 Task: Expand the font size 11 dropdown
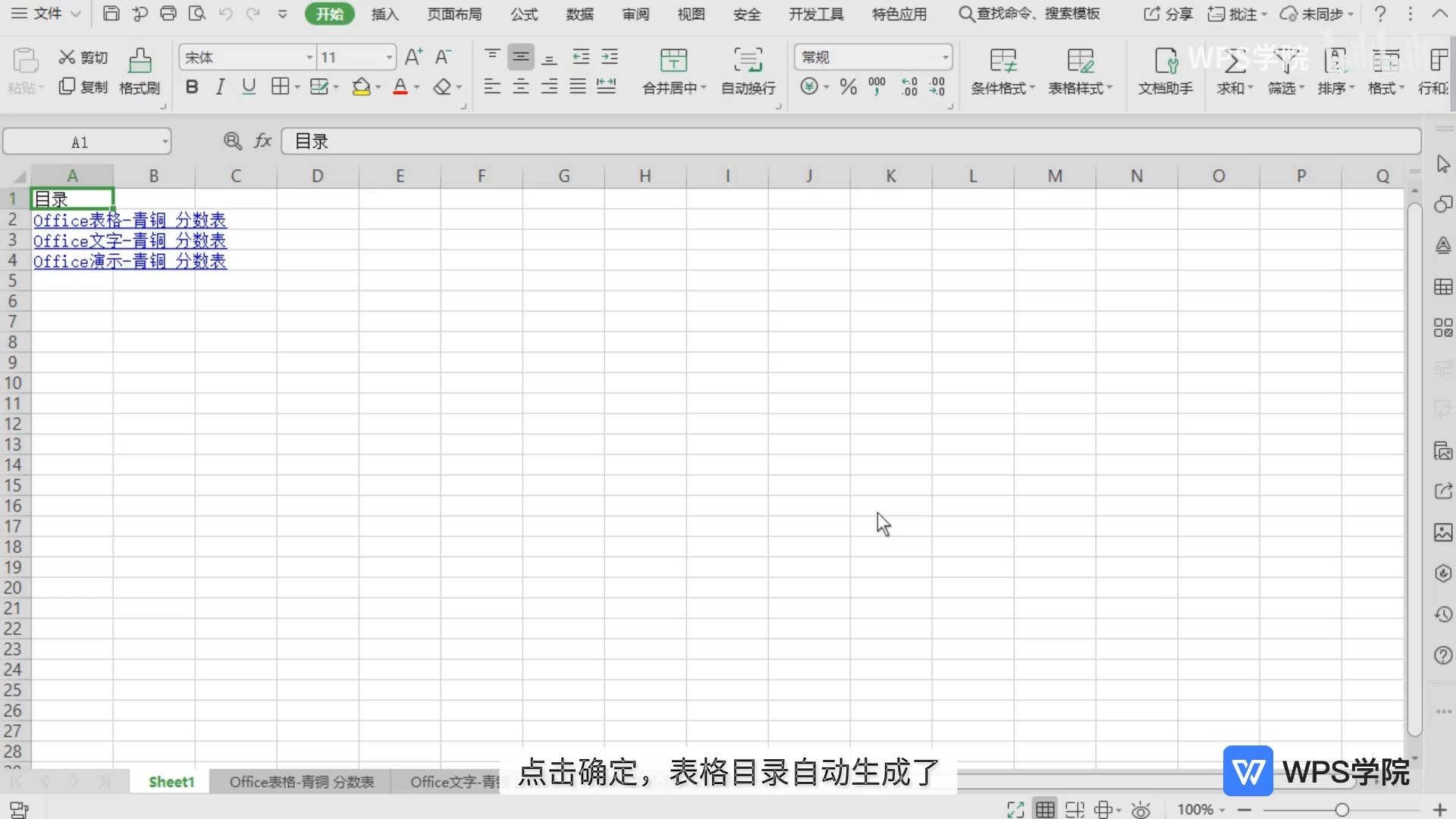click(389, 58)
